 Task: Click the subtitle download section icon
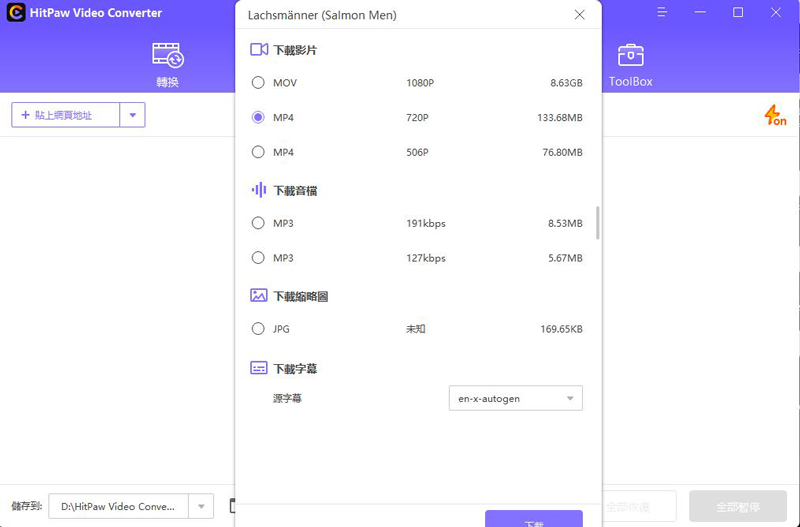[259, 368]
